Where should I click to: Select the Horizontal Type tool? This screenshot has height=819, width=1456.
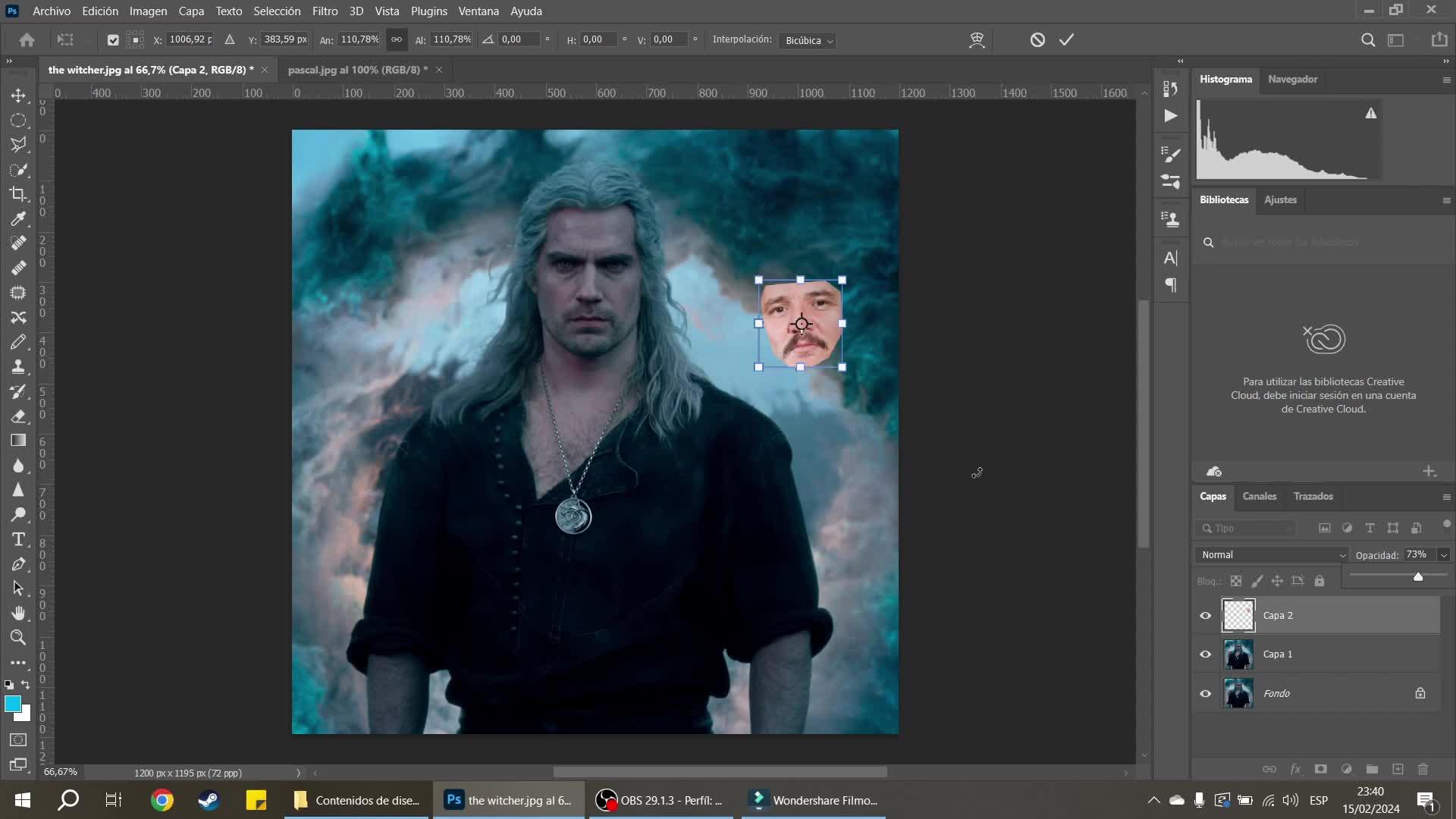[18, 539]
